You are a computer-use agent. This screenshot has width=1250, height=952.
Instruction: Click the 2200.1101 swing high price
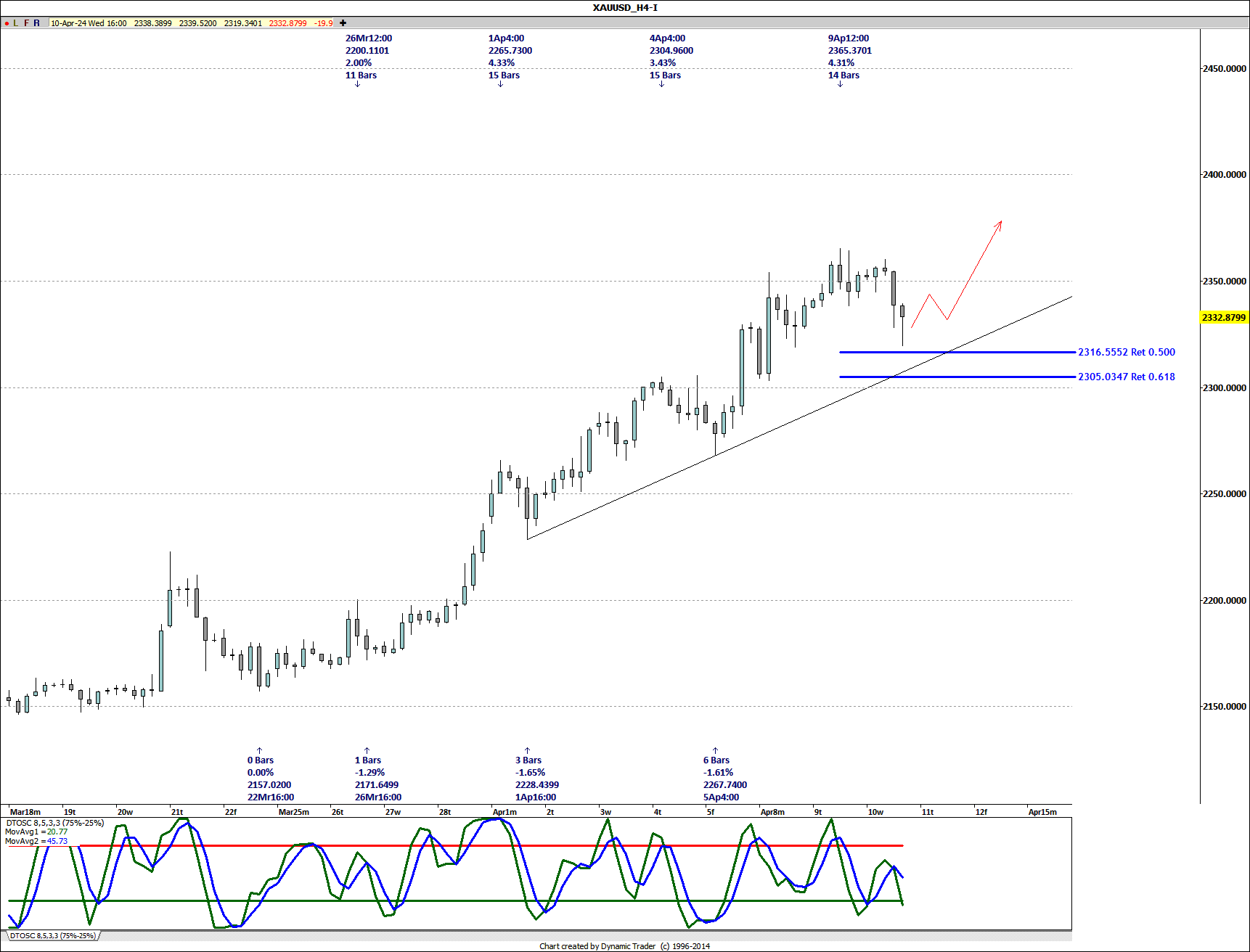click(367, 51)
